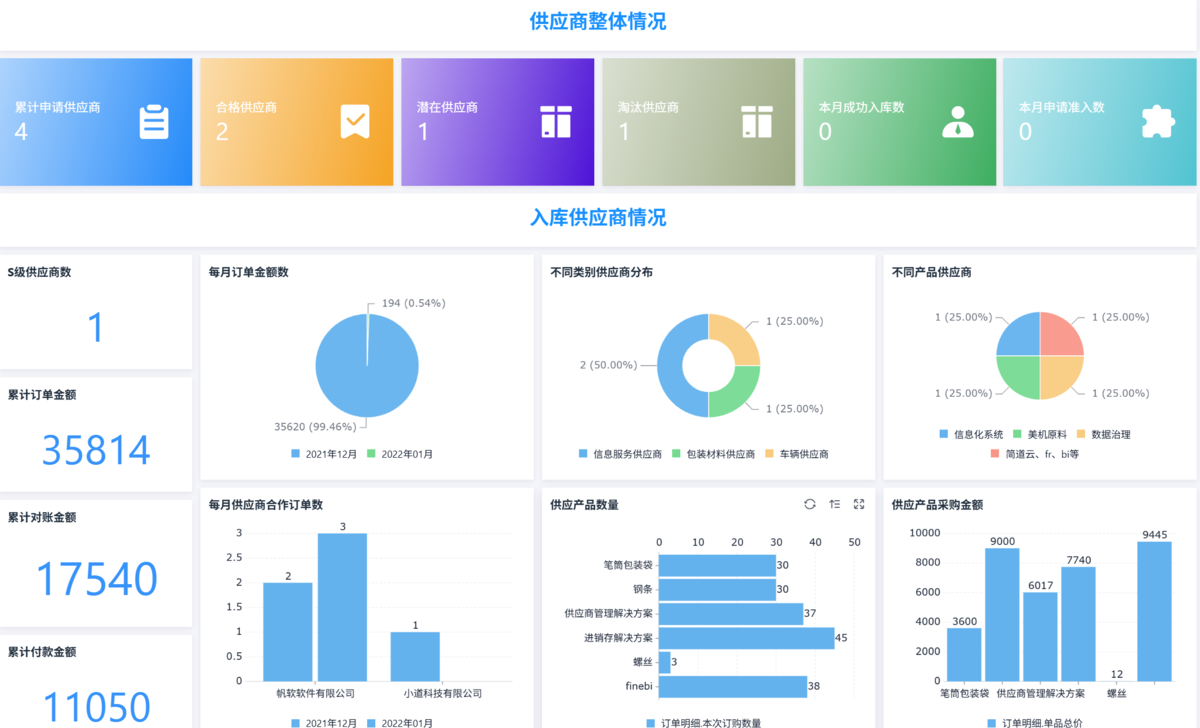Click the 钢条 bar valued 30
The image size is (1200, 728).
coord(717,589)
